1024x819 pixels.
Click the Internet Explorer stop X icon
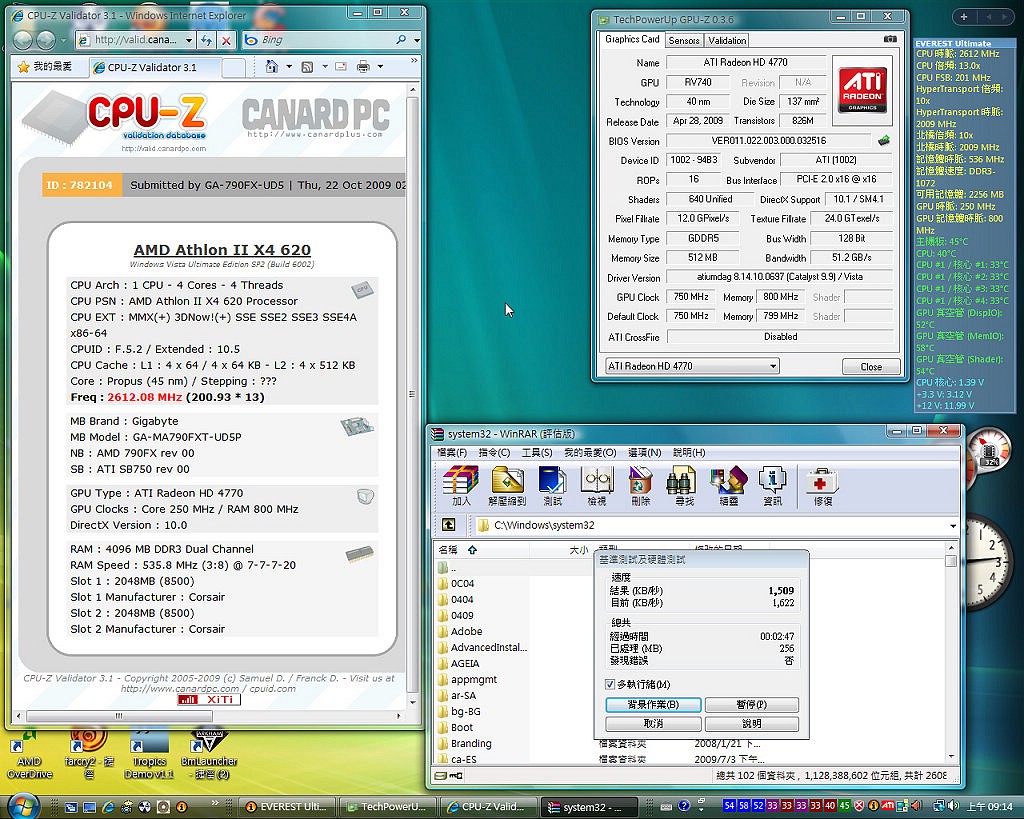(x=226, y=40)
